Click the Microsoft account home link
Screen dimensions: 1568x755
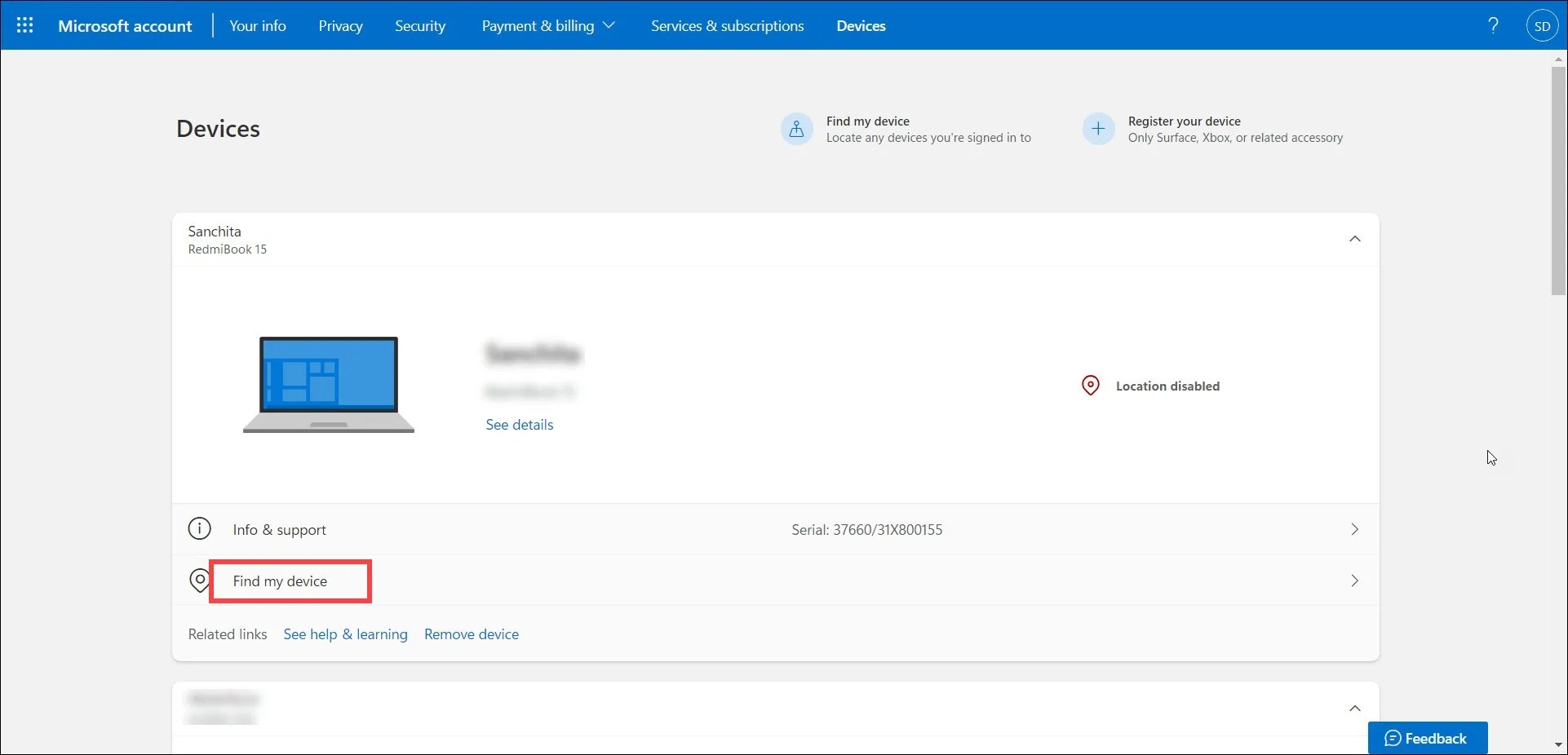point(125,26)
